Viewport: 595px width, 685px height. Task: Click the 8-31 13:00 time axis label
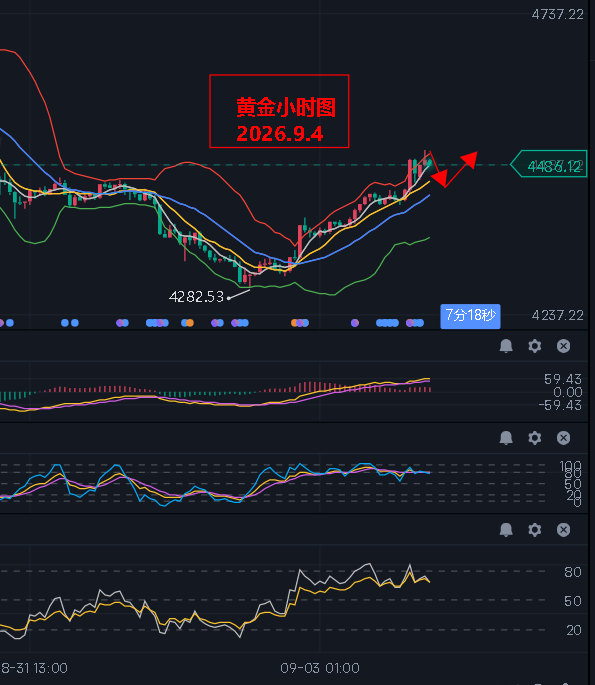(35, 668)
